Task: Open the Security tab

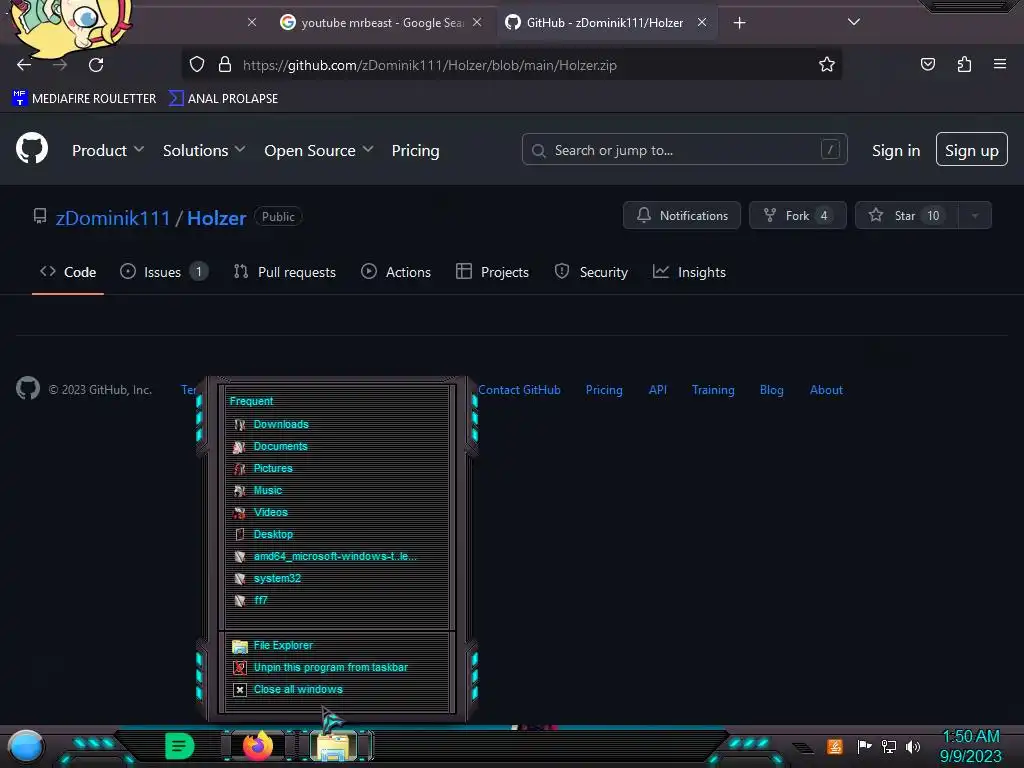Action: (x=591, y=272)
